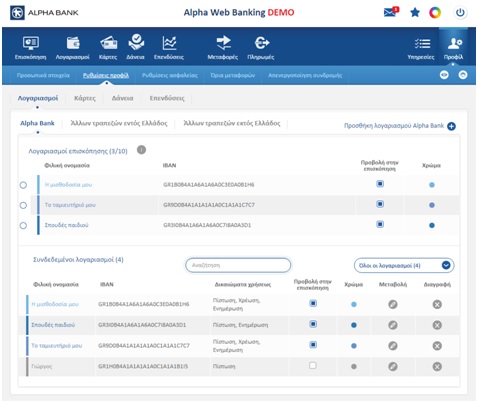Select the Alpha Bank accounts tab
This screenshot has height=403, width=478.
(x=37, y=123)
